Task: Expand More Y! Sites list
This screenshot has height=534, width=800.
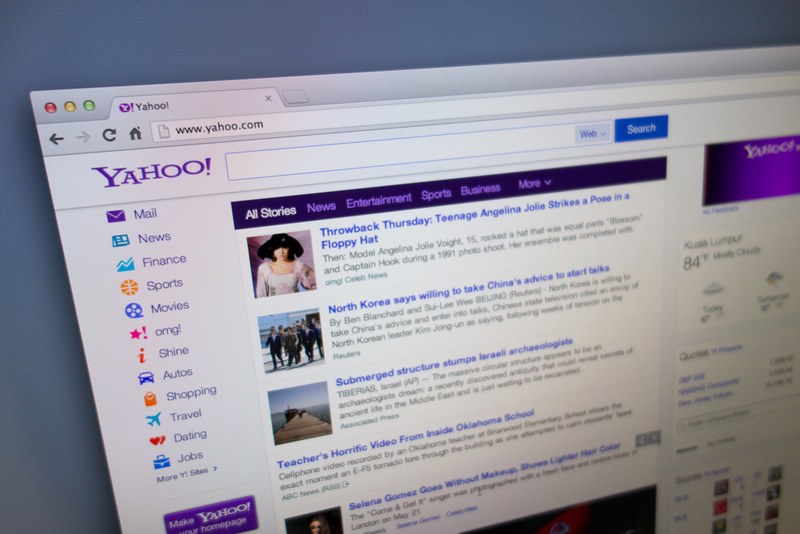Action: [187, 476]
